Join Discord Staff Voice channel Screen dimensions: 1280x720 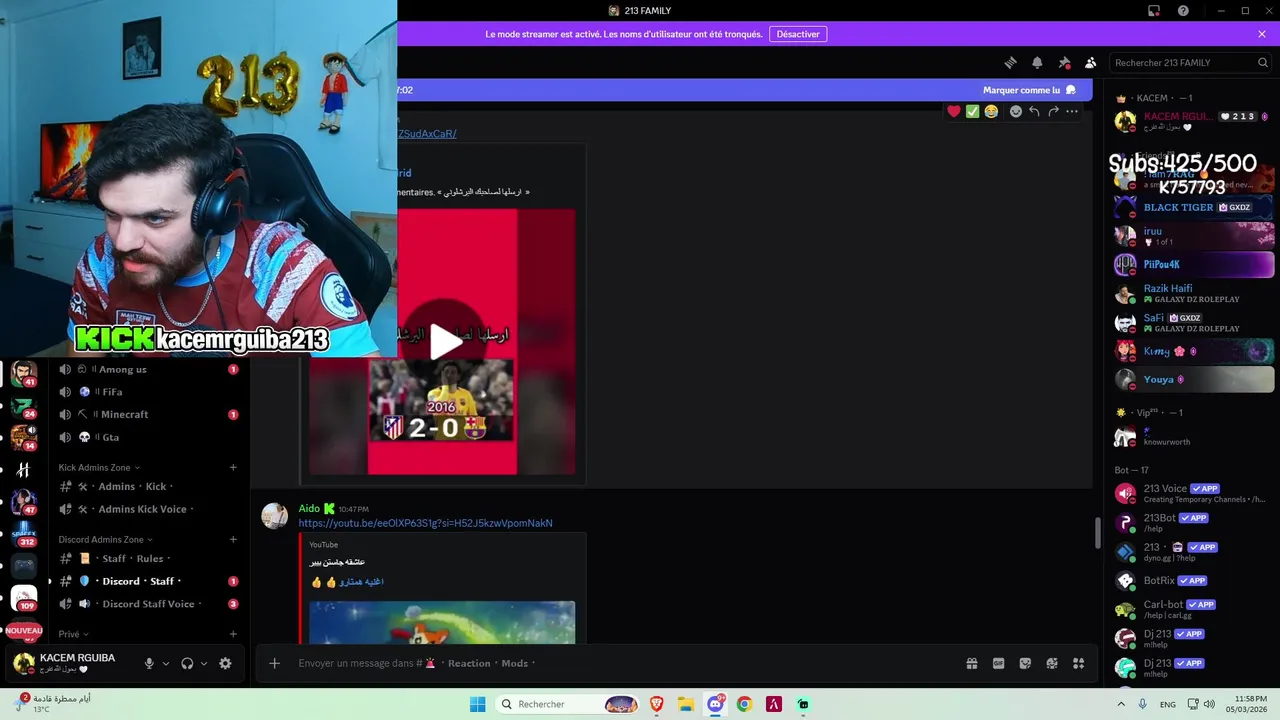pos(148,604)
